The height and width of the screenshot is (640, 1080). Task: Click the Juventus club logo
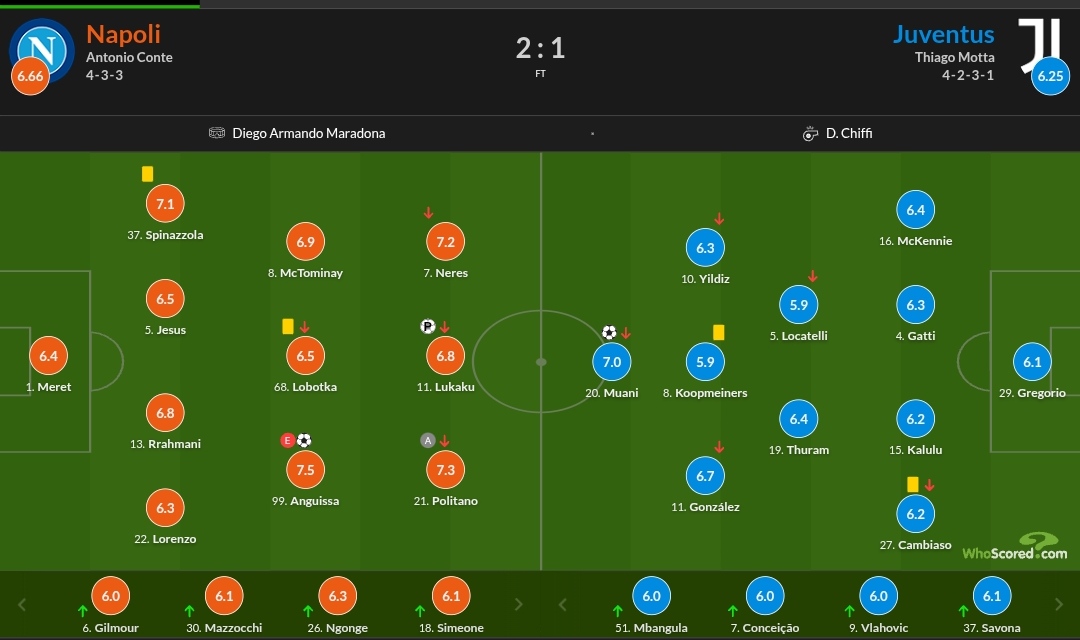pos(1040,44)
